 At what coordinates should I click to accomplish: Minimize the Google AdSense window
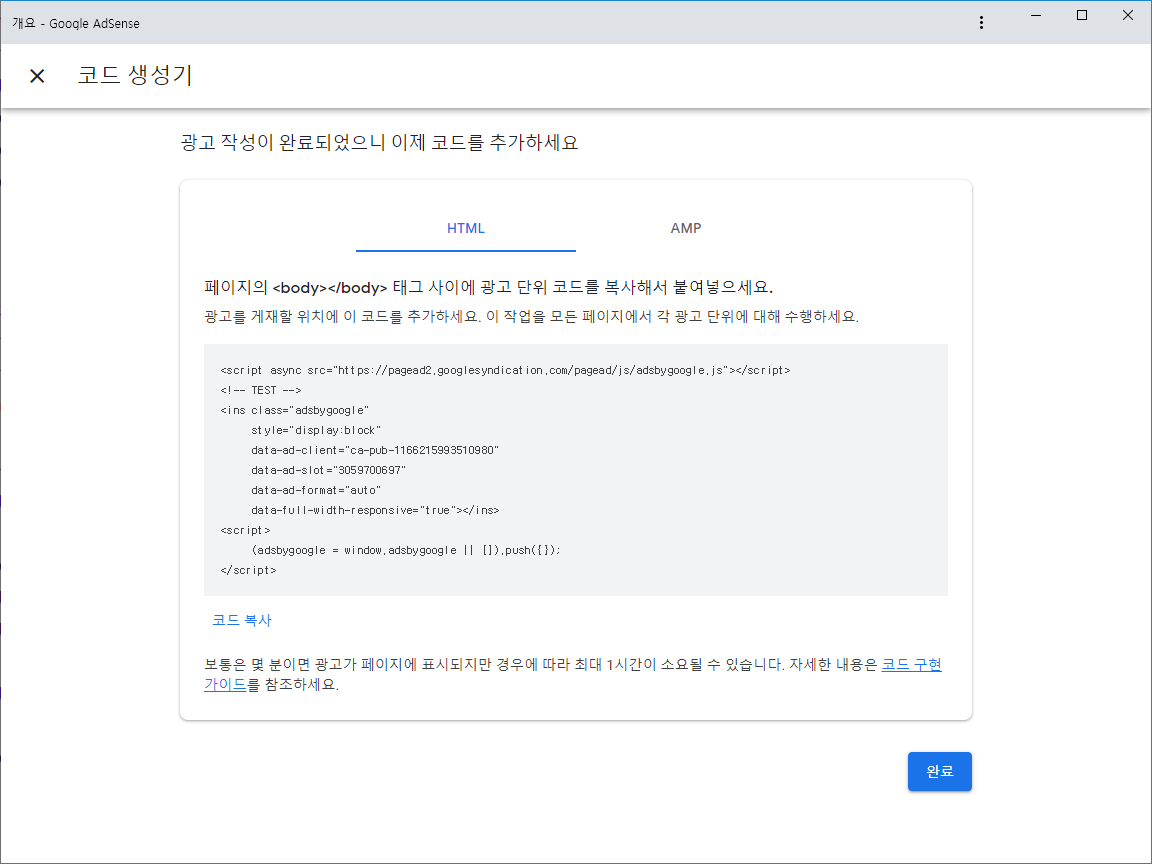pos(1036,15)
